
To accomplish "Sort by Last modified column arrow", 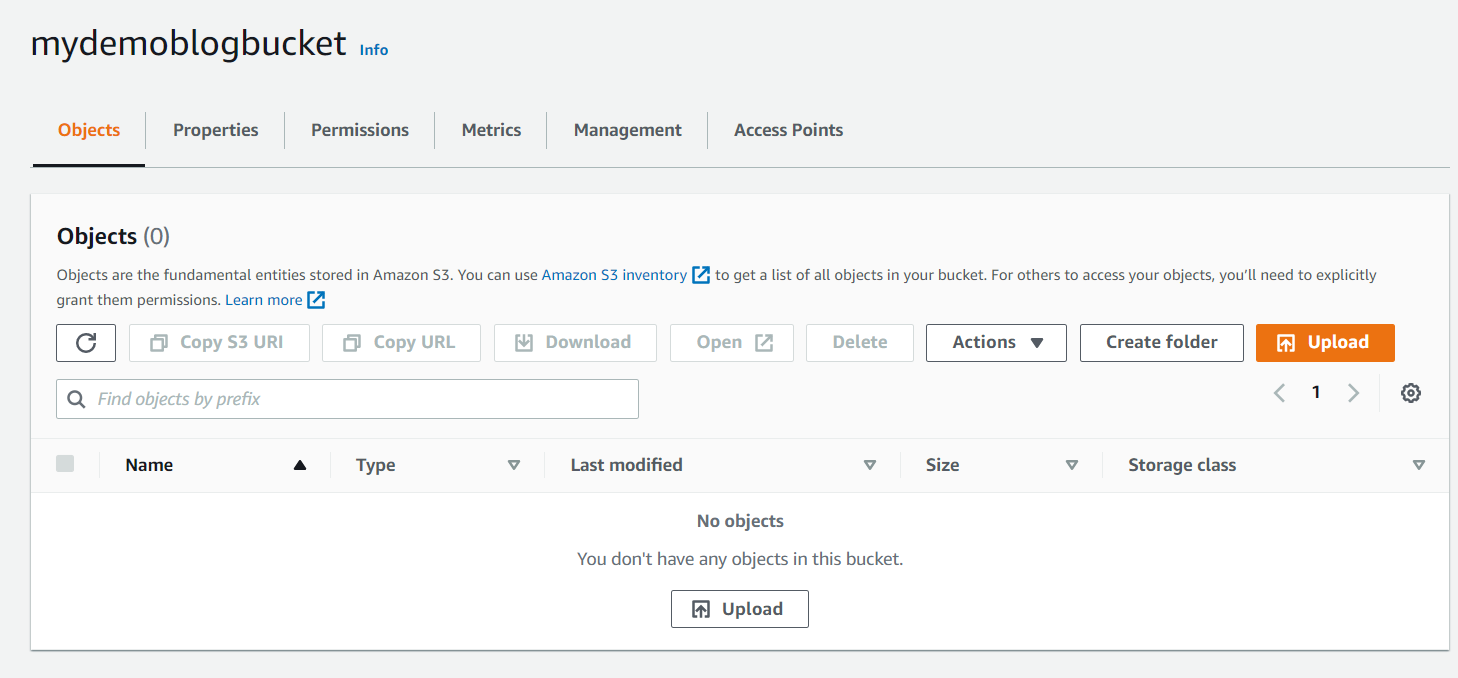I will [870, 465].
